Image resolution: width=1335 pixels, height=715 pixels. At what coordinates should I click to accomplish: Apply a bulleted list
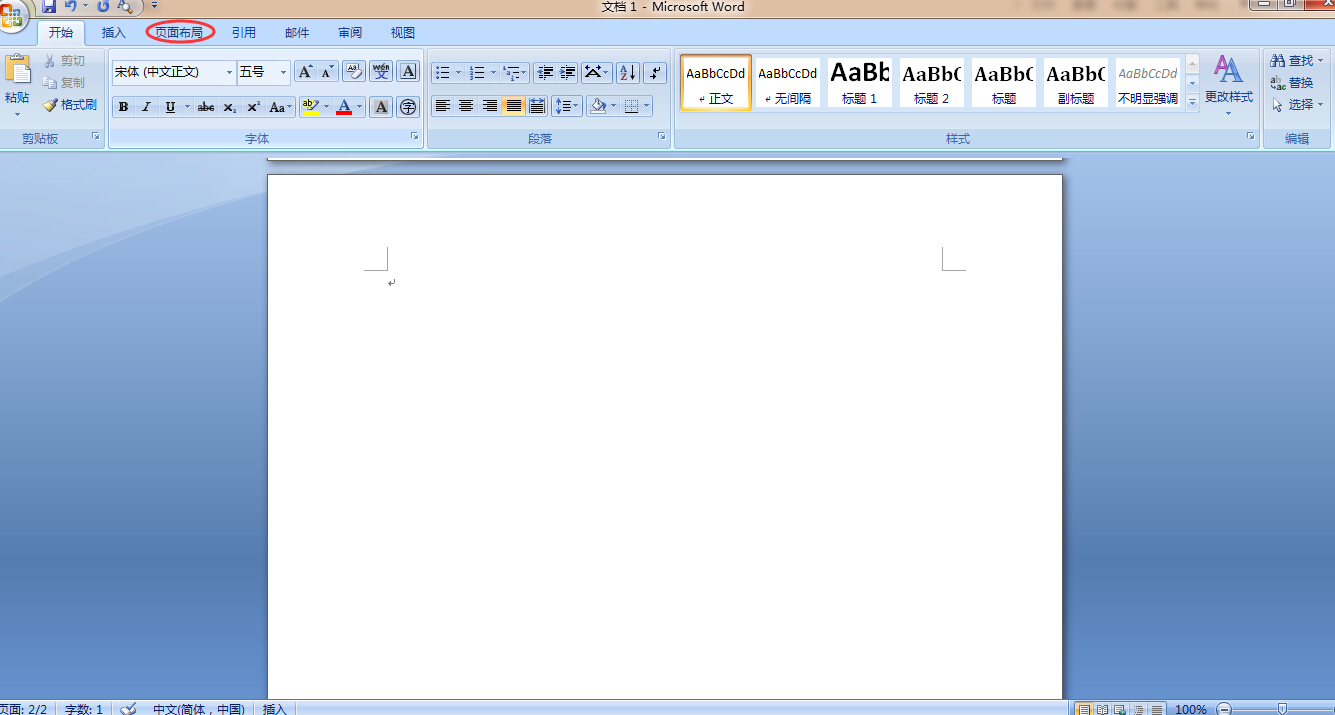point(443,73)
